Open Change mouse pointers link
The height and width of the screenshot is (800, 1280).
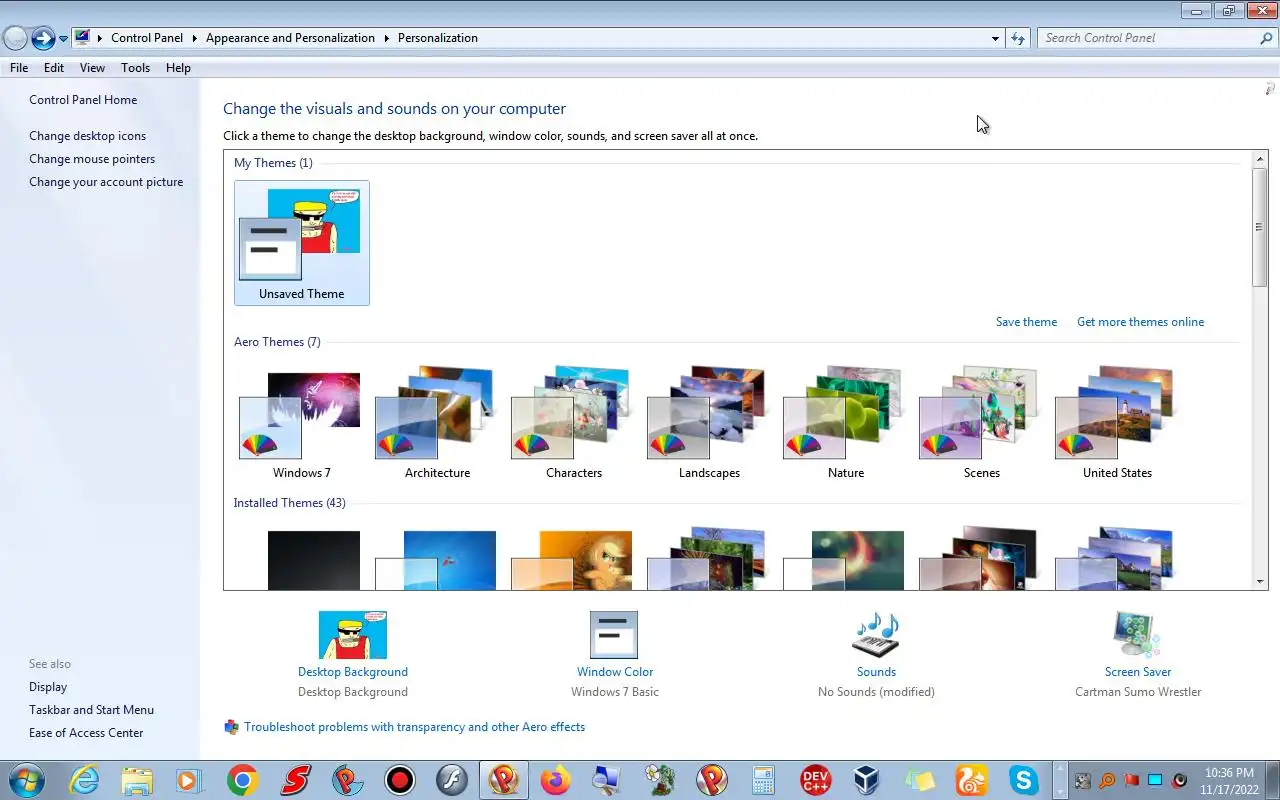pos(92,159)
